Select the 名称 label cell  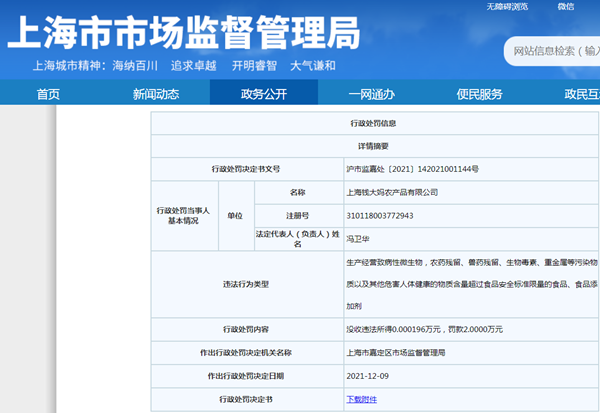pos(297,192)
